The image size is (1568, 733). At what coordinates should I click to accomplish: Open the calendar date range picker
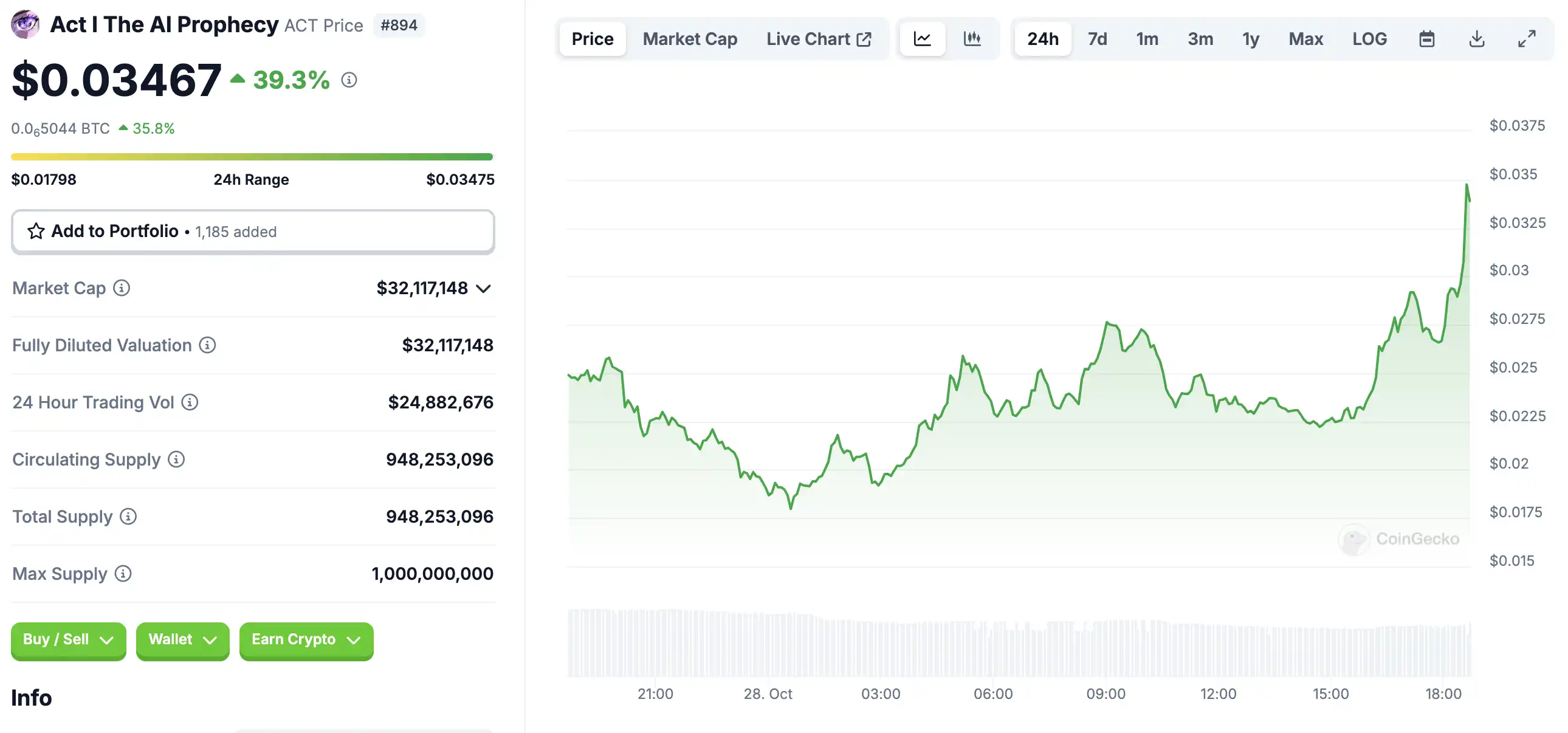click(1427, 39)
